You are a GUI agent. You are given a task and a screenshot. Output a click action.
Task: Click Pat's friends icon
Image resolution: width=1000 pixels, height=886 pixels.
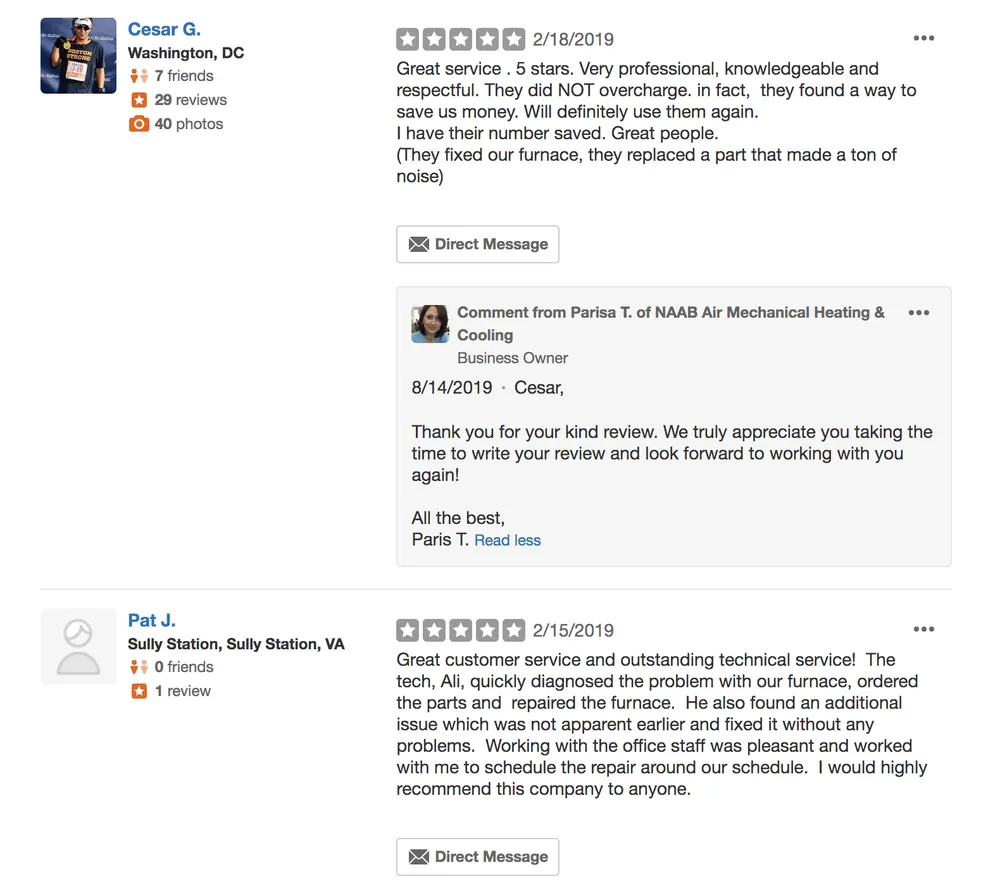tap(139, 667)
